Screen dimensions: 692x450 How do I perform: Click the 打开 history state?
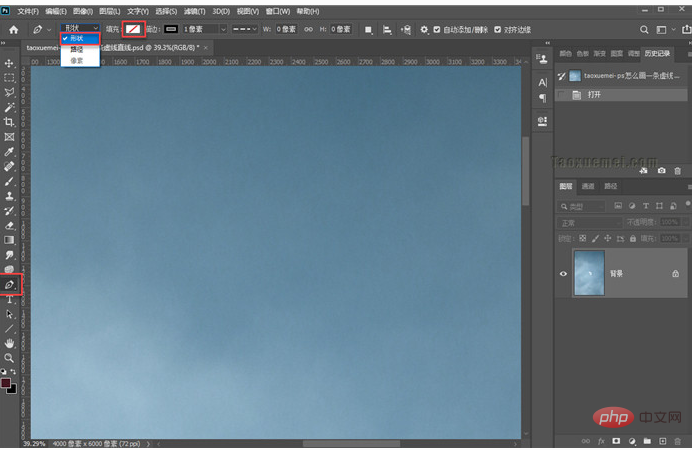(593, 95)
